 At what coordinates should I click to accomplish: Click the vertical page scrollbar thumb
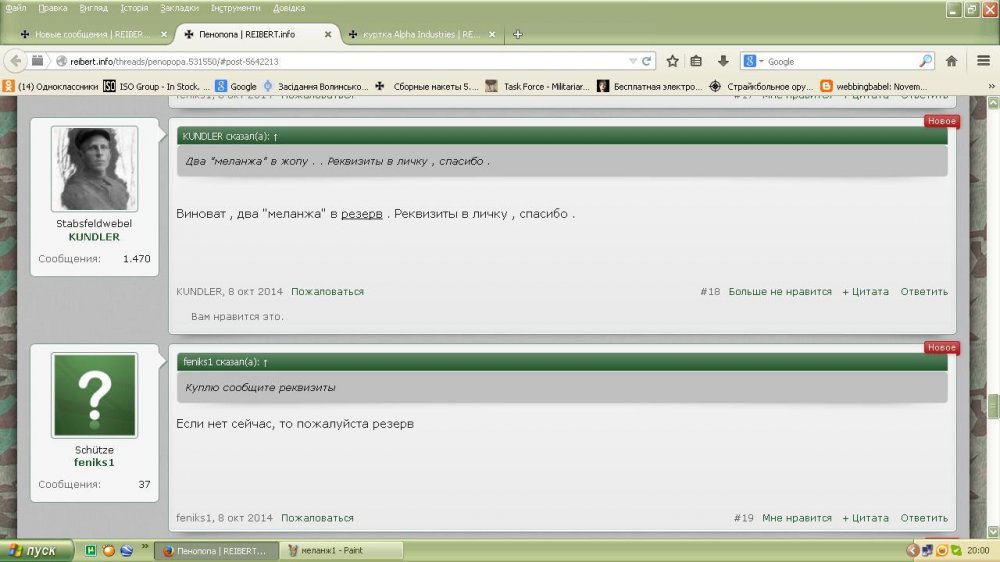coord(993,407)
